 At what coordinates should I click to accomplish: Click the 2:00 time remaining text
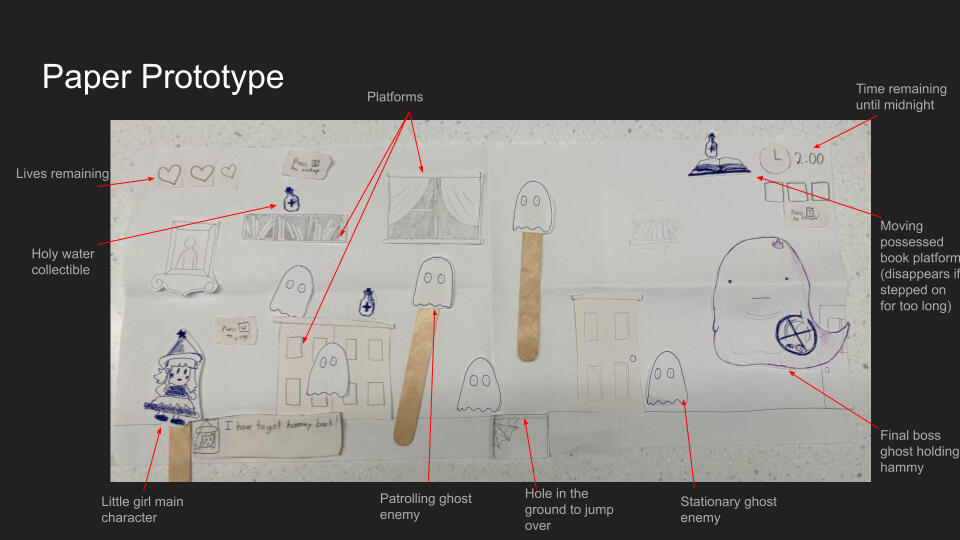tap(809, 158)
